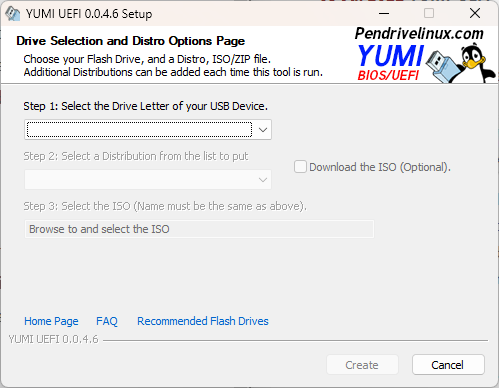Click the YUMI UEFI 0.0.4.6 footer text
Screen dimensions: 499x388
53,339
